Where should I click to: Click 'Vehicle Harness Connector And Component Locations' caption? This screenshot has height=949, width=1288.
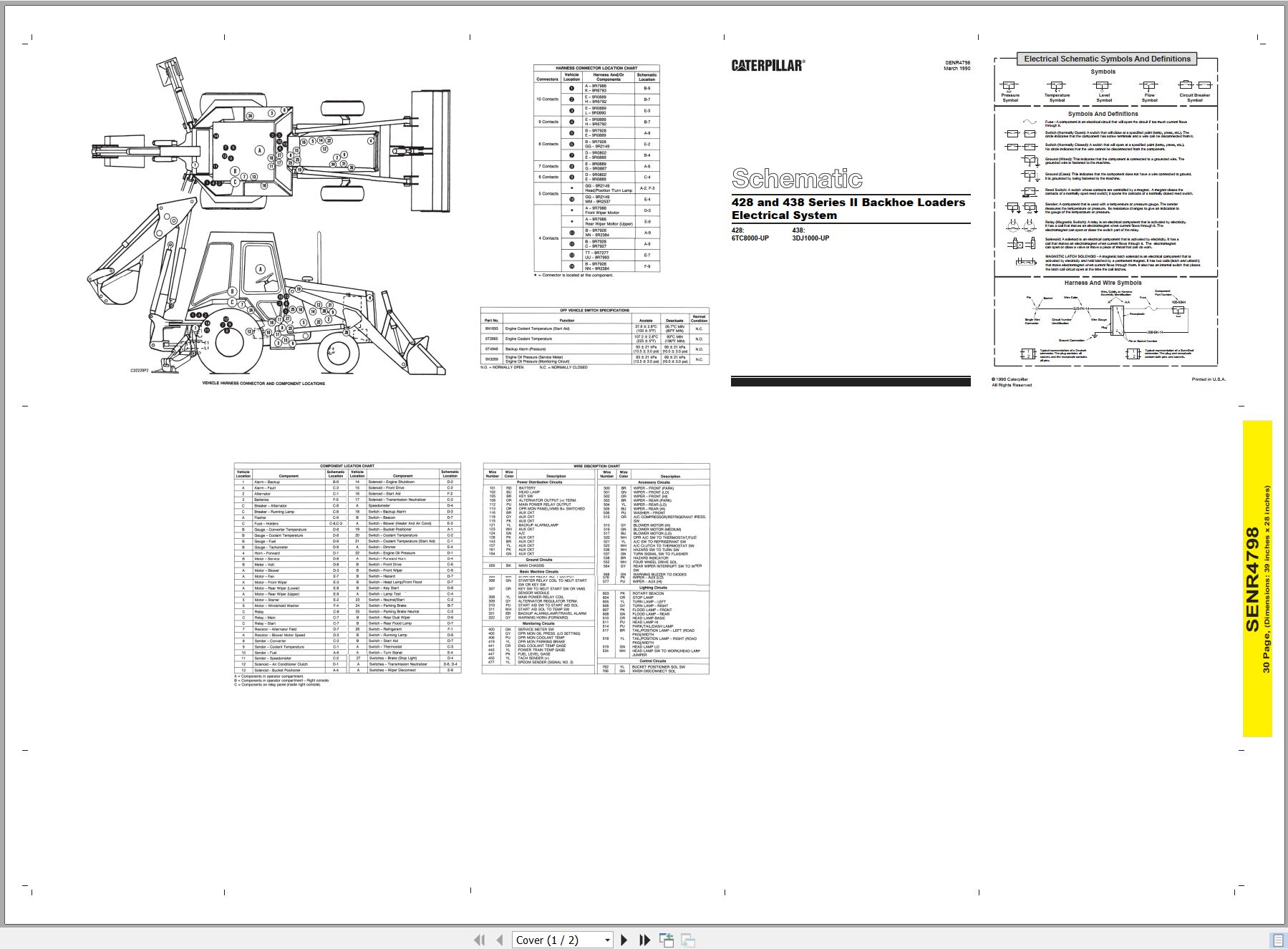(263, 384)
